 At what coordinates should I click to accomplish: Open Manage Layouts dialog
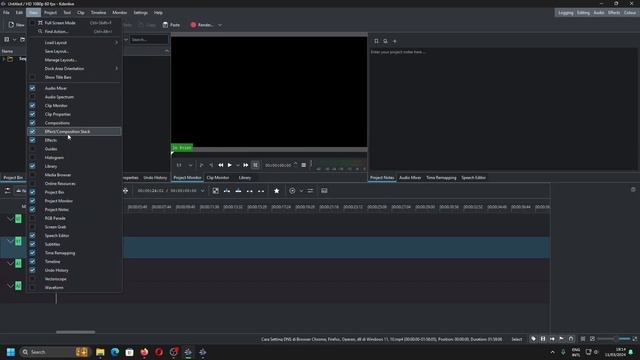click(74, 60)
